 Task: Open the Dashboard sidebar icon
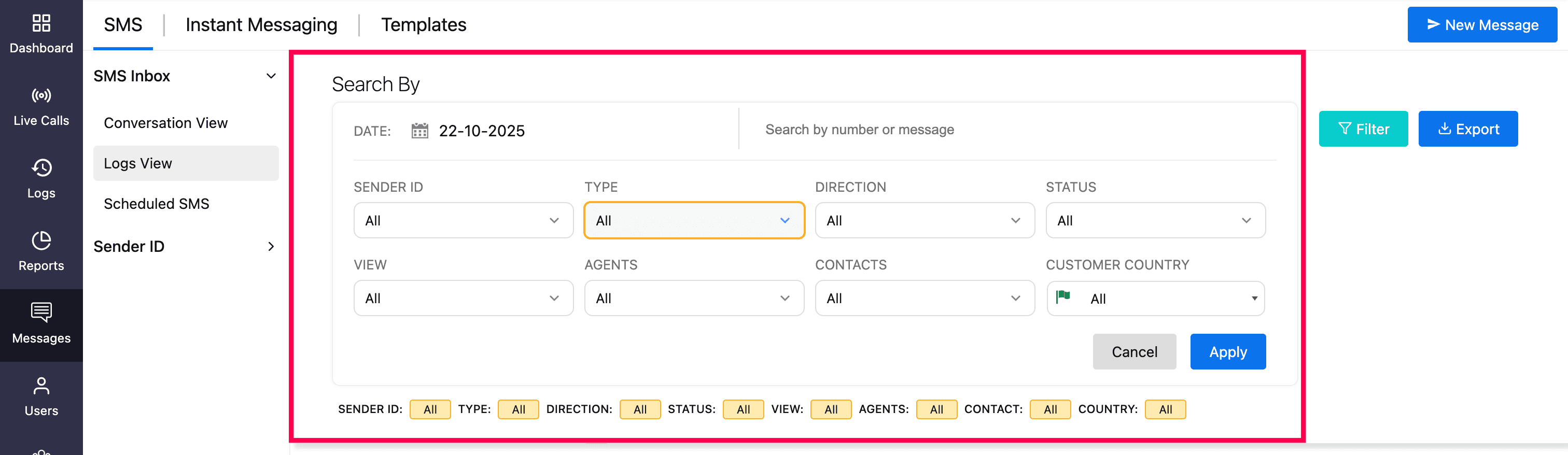41,23
